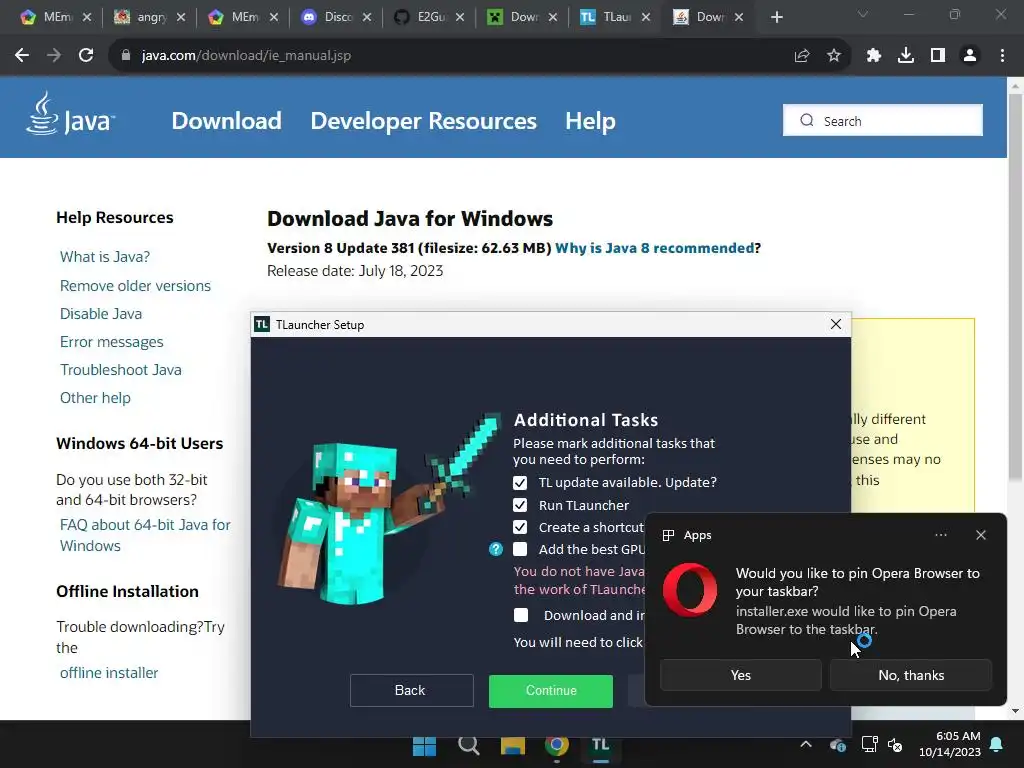Click No, thanks on Opera prompt
Image resolution: width=1024 pixels, height=768 pixels.
(x=911, y=675)
